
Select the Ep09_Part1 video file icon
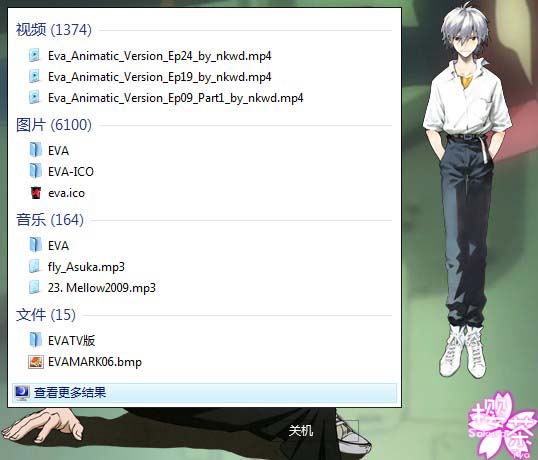coord(35,97)
